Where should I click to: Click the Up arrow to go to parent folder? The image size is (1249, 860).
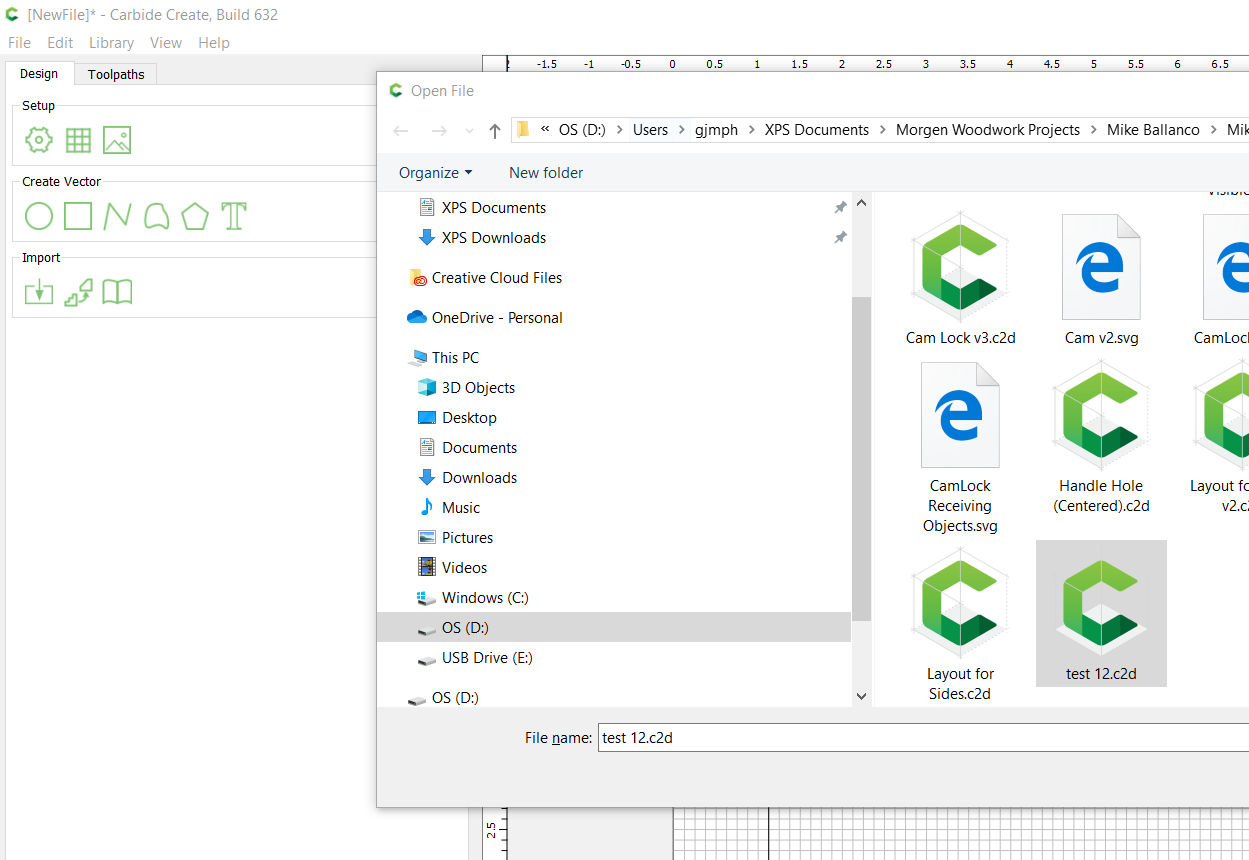point(494,131)
